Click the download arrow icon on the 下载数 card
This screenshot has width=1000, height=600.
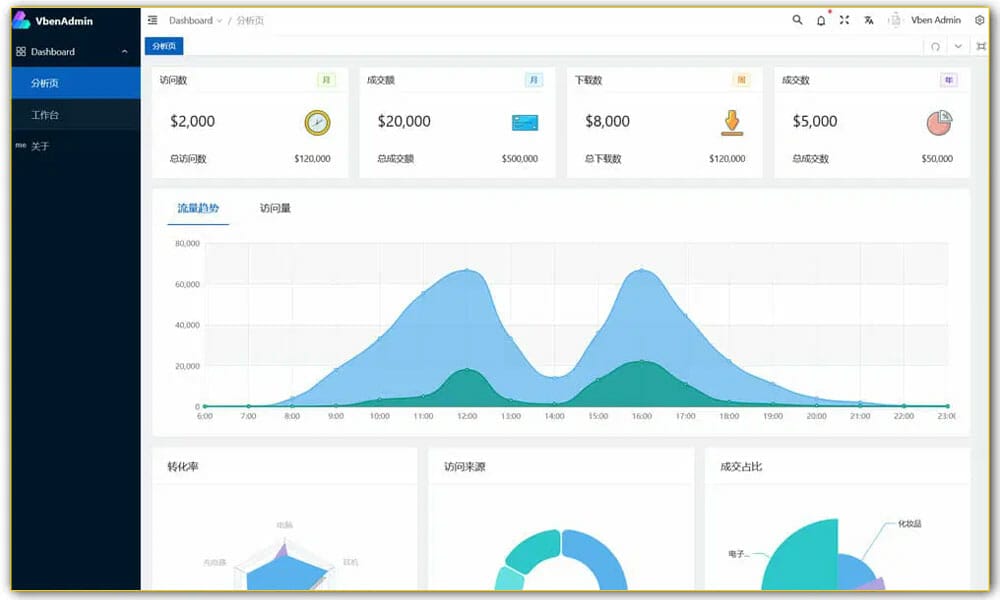click(731, 121)
